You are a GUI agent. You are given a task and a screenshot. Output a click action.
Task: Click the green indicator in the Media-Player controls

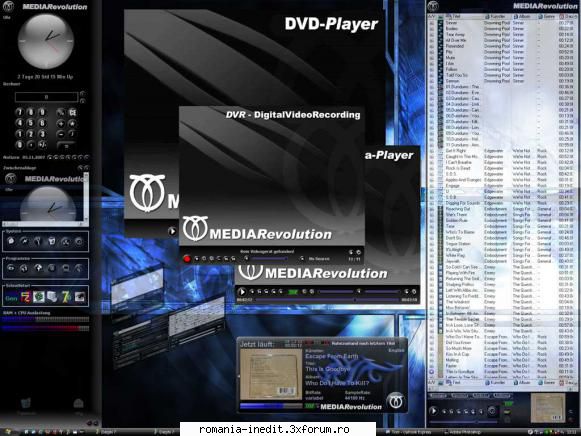coord(293,292)
